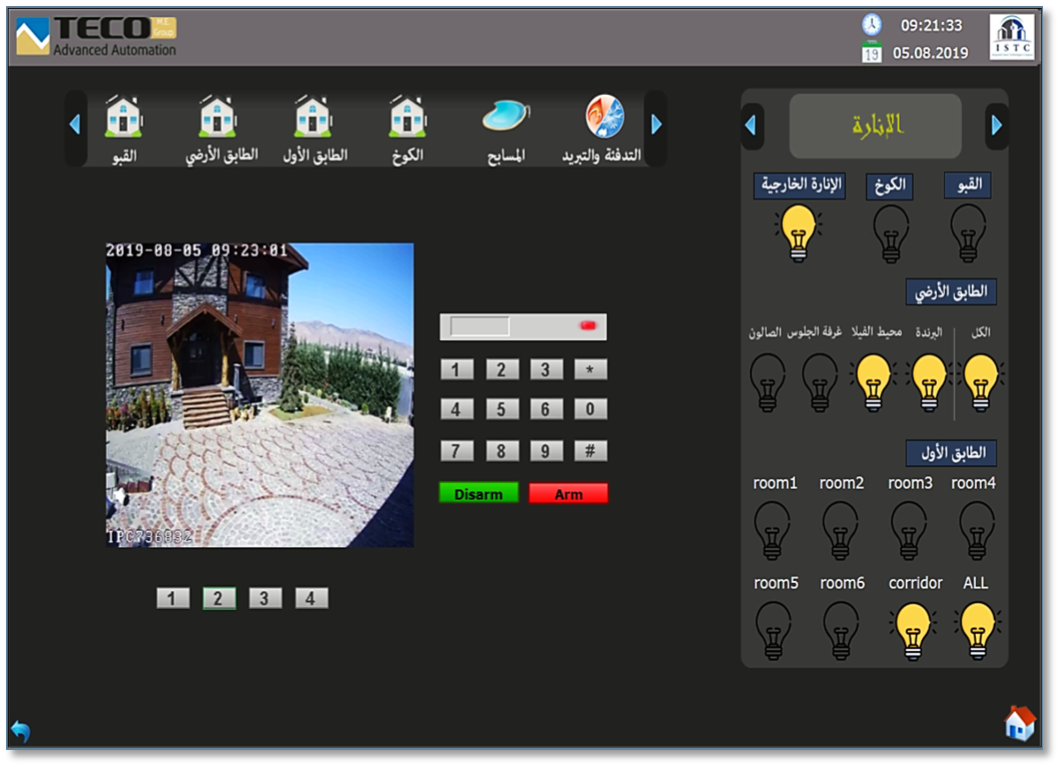Go to next panel after الإنارة
The height and width of the screenshot is (767, 1061).
[x=996, y=126]
